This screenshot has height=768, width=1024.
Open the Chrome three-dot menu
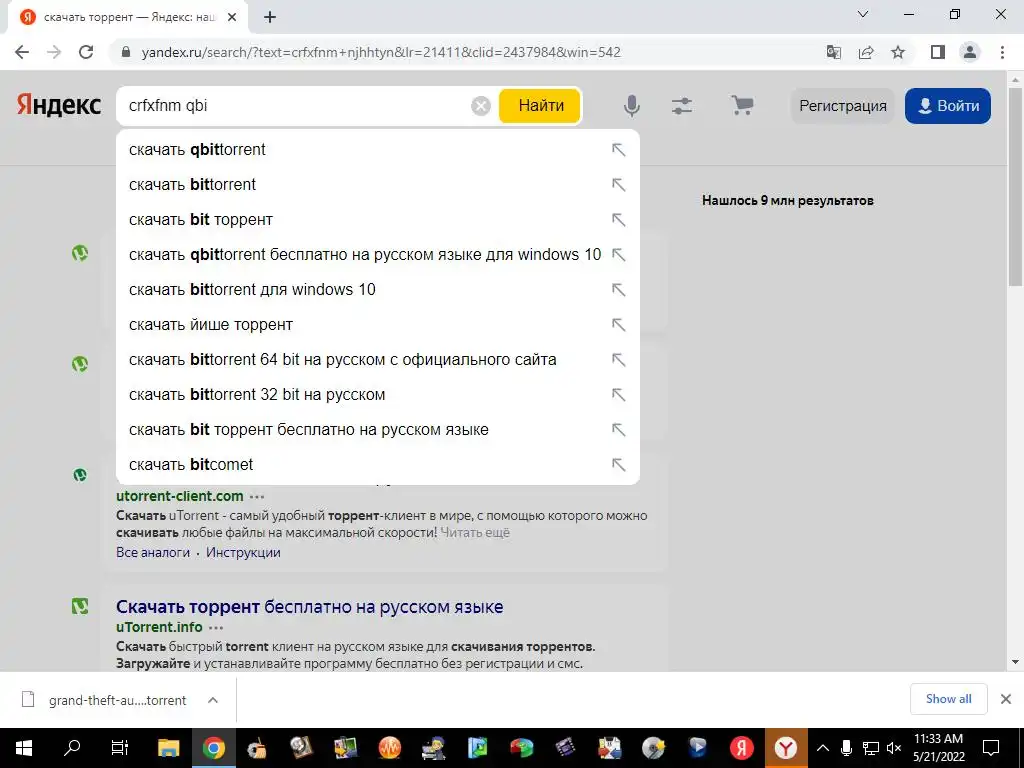(x=1002, y=52)
